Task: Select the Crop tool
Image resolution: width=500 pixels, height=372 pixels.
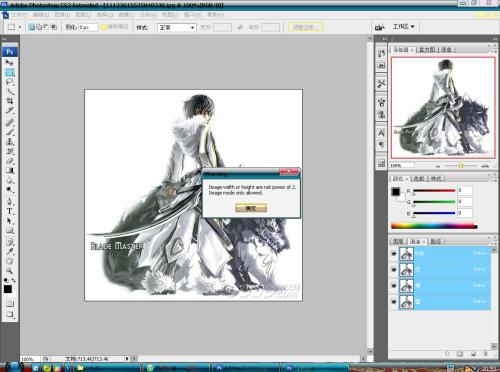Action: pos(9,101)
